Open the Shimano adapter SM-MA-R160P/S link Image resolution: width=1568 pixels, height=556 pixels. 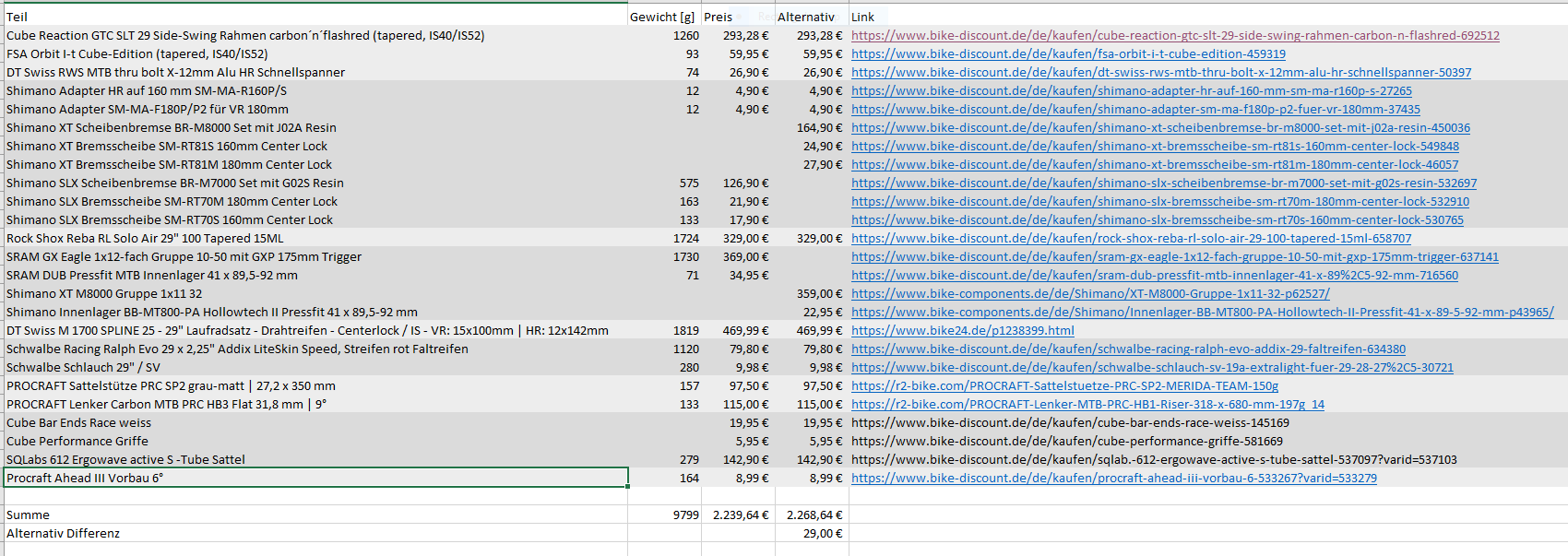(1132, 90)
